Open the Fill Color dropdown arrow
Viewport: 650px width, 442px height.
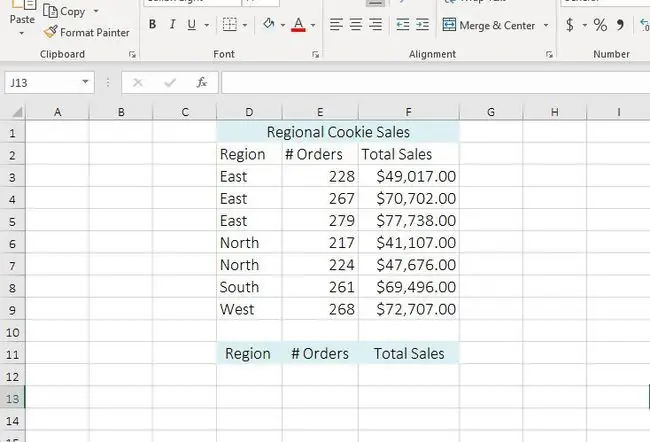pyautogui.click(x=283, y=25)
